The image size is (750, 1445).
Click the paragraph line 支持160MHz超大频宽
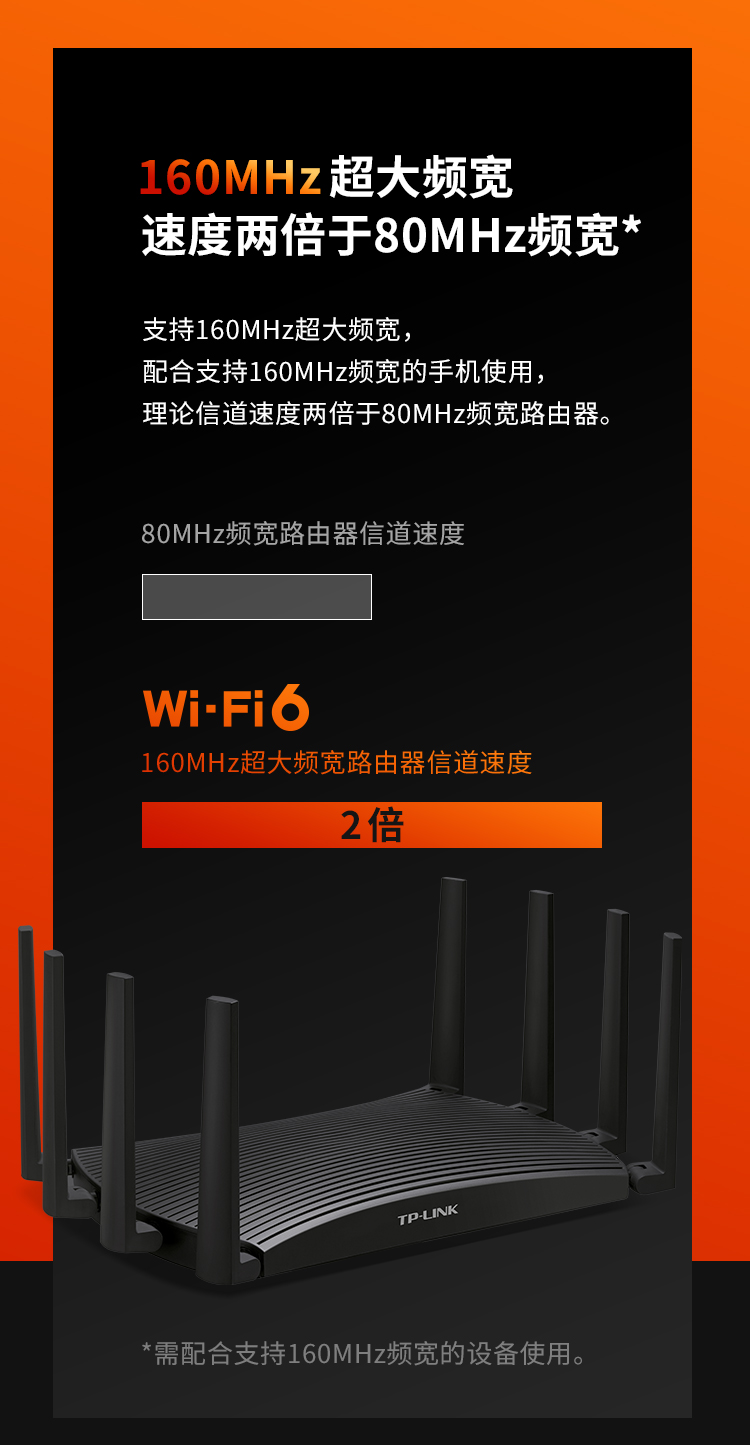click(x=278, y=329)
